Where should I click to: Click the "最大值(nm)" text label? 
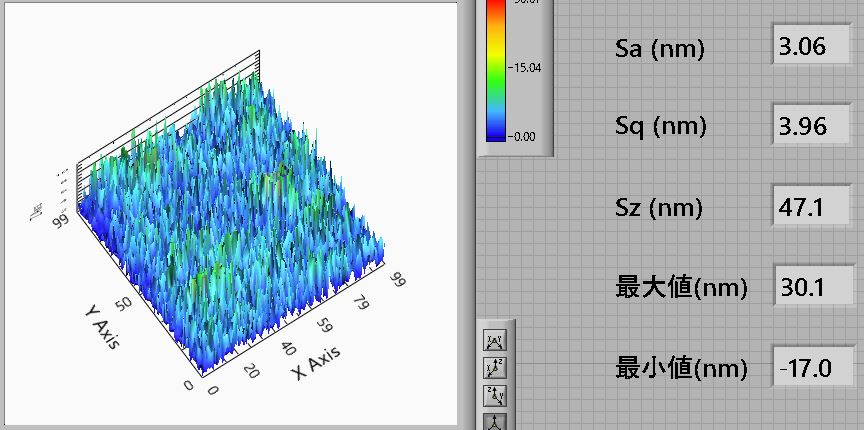(x=681, y=288)
